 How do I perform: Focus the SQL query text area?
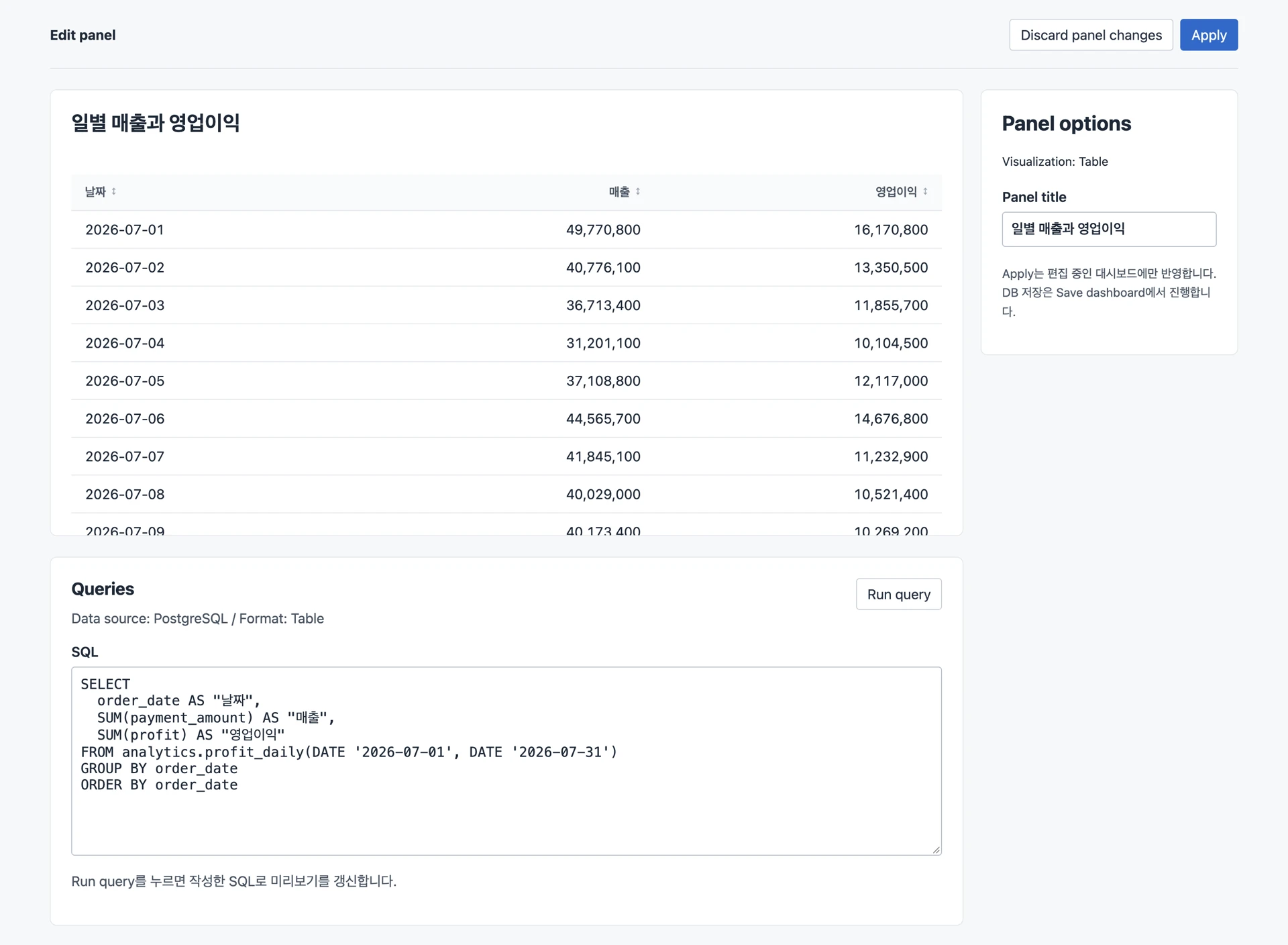[x=506, y=761]
